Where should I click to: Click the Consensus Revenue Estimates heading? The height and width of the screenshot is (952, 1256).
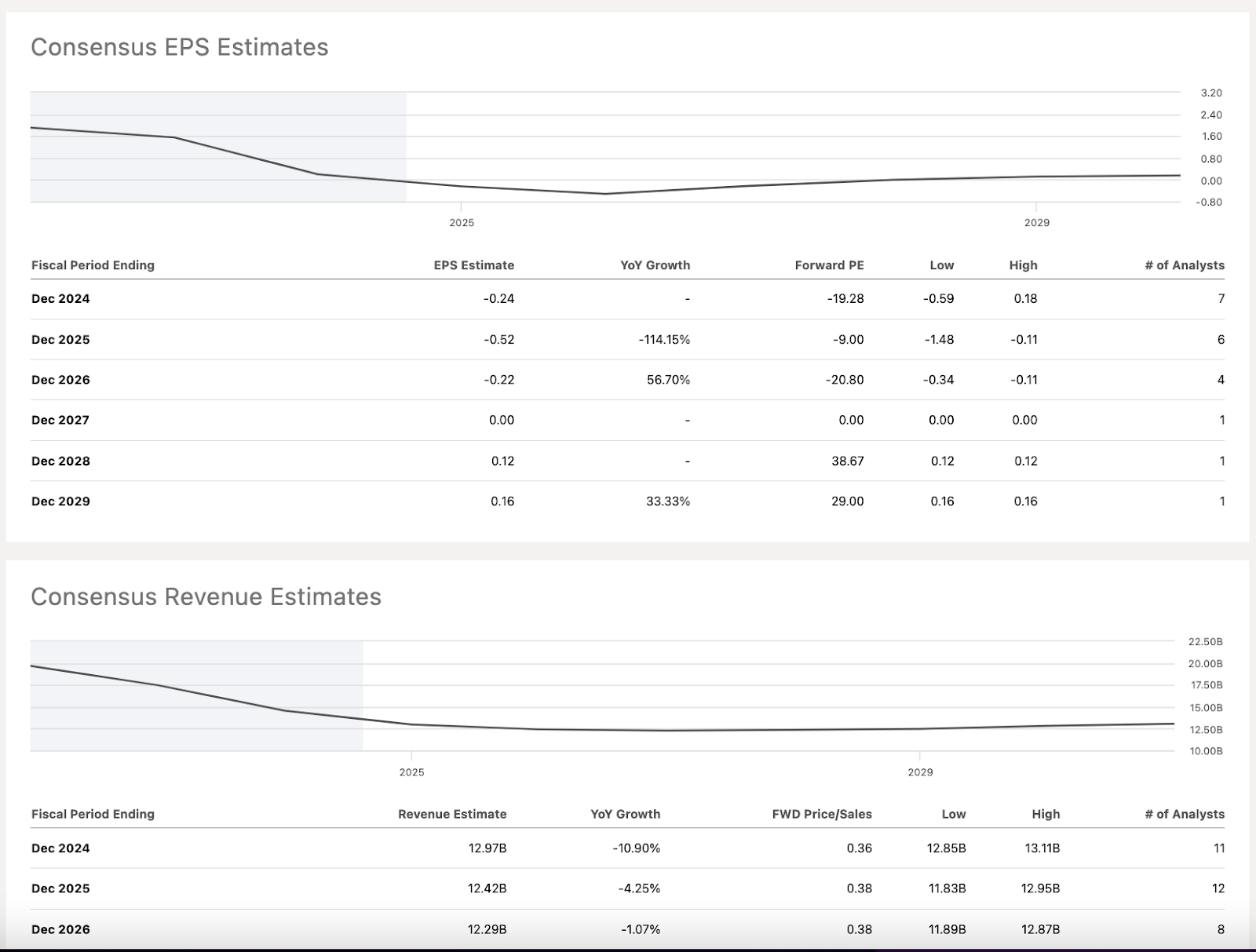206,596
